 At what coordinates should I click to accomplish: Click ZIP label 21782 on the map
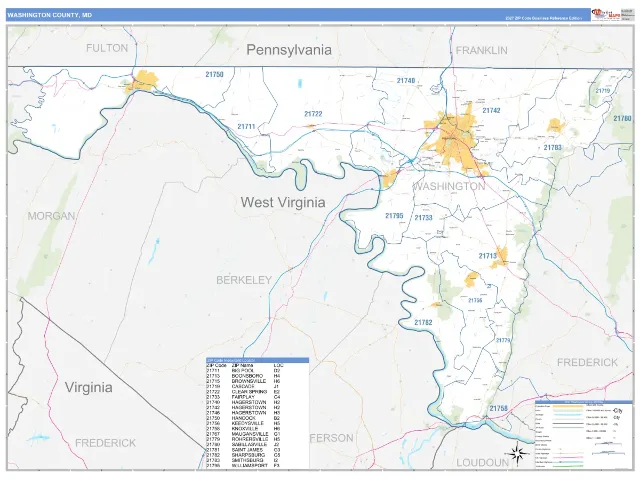[423, 322]
